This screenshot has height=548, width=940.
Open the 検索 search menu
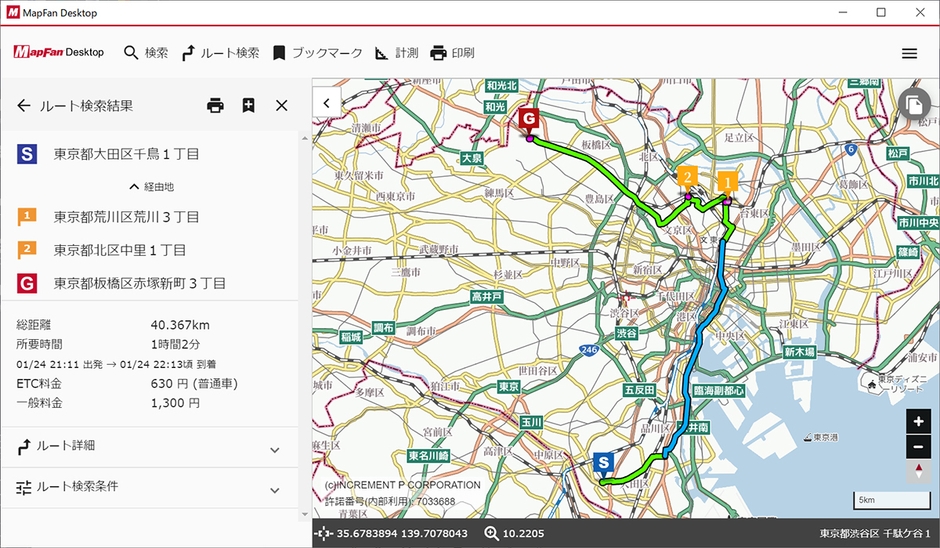[x=145, y=53]
